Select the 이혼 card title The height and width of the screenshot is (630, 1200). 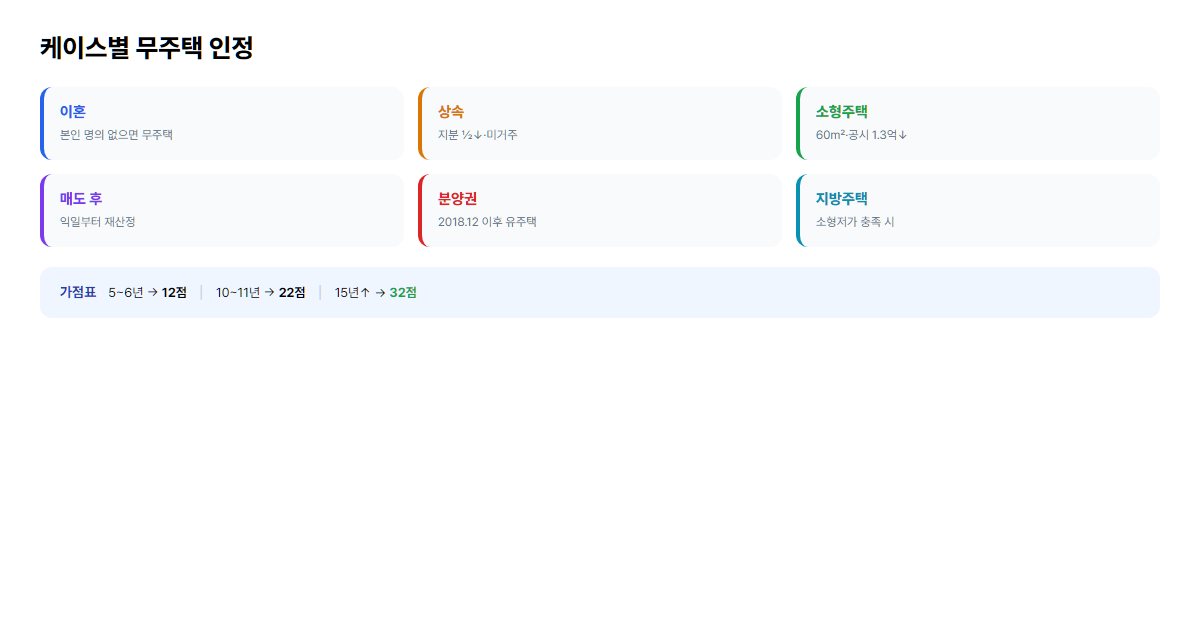73,112
